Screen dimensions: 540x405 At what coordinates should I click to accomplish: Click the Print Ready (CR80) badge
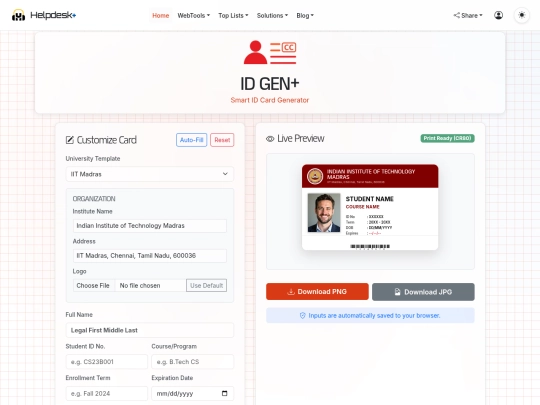pos(447,138)
